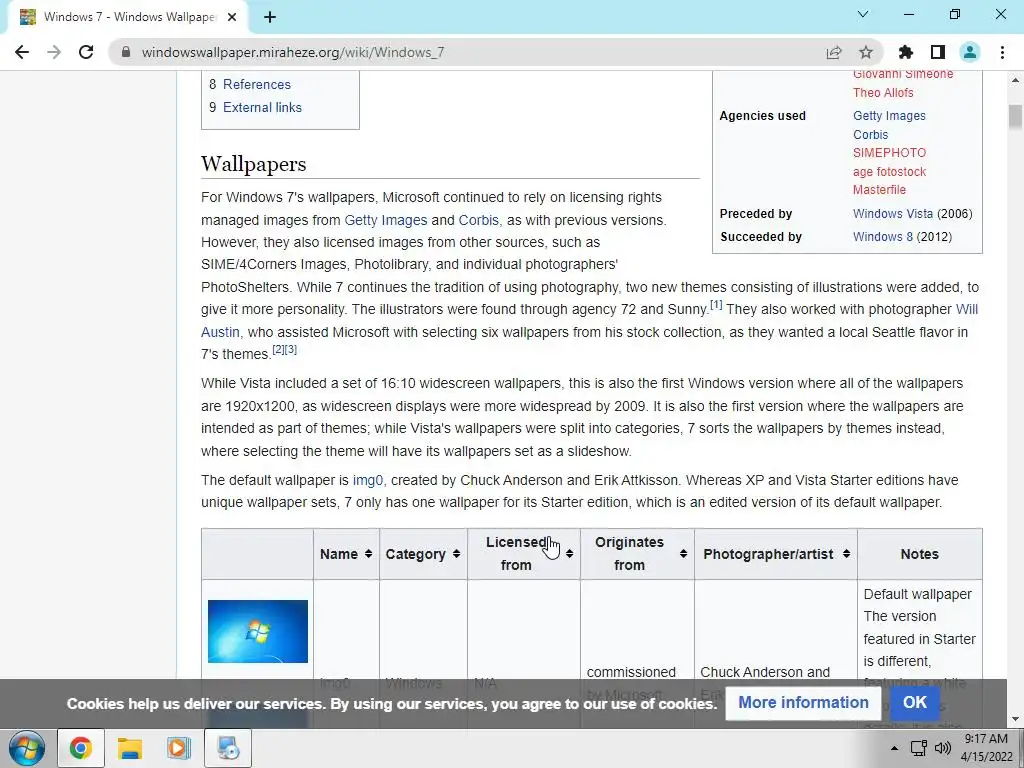Accept cookies with the OK button
Viewport: 1024px width, 768px height.
point(914,702)
